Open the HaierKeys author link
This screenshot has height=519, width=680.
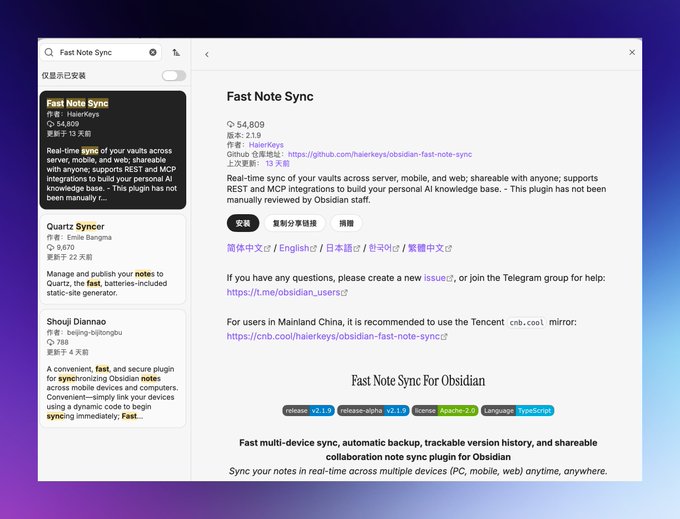[266, 145]
